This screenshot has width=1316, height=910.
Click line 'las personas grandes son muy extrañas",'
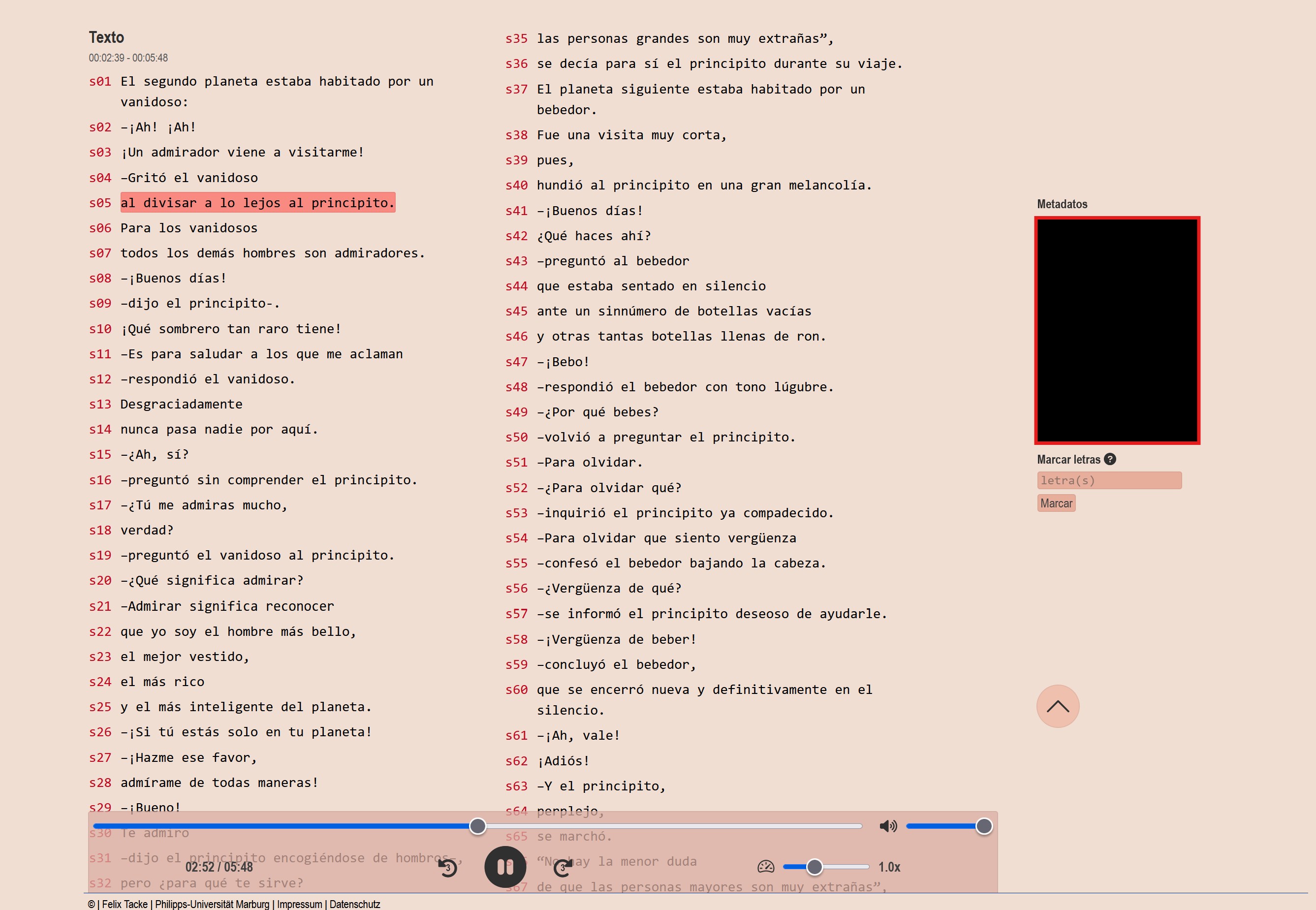tap(686, 38)
